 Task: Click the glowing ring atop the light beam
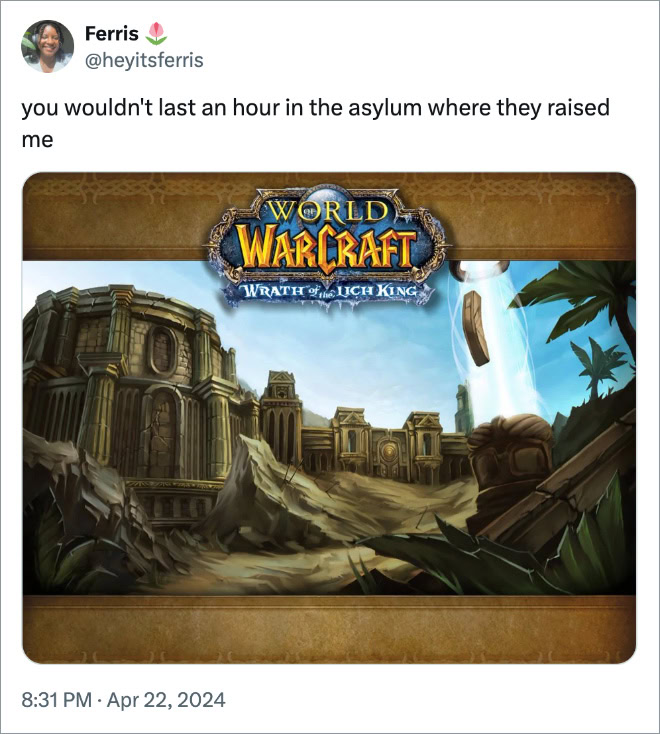(478, 269)
